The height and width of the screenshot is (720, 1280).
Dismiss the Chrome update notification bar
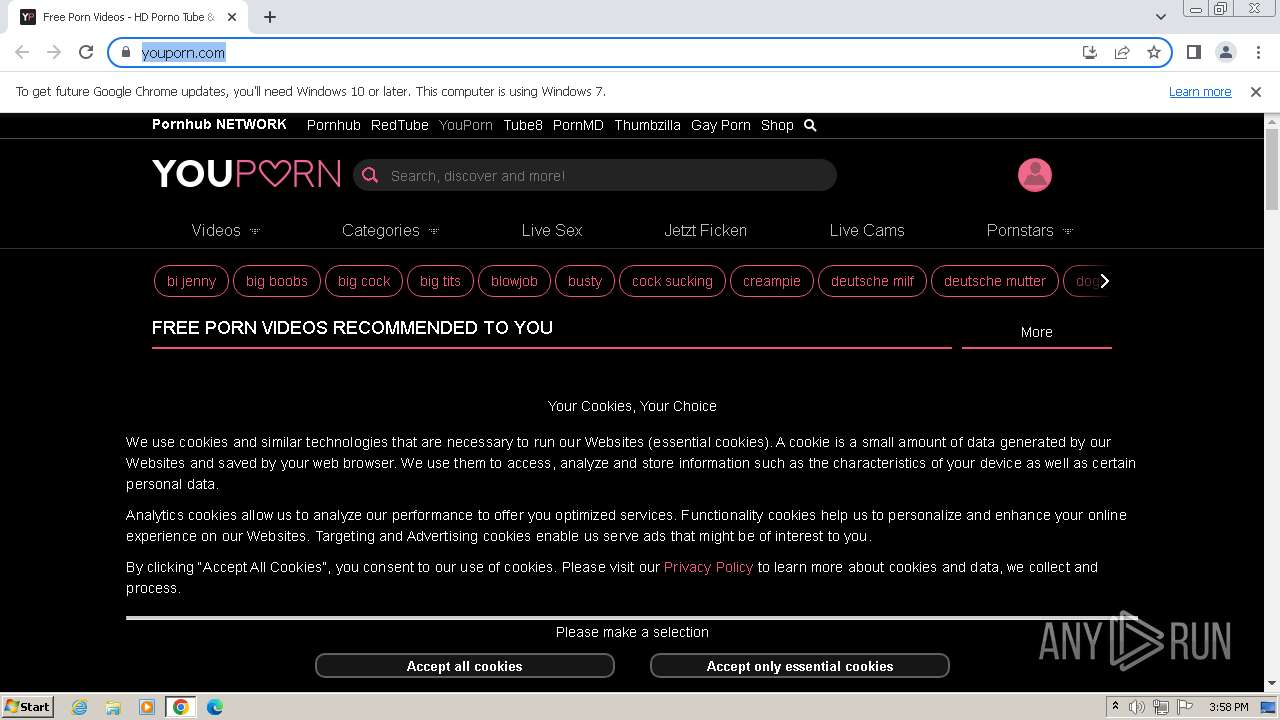pyautogui.click(x=1256, y=91)
